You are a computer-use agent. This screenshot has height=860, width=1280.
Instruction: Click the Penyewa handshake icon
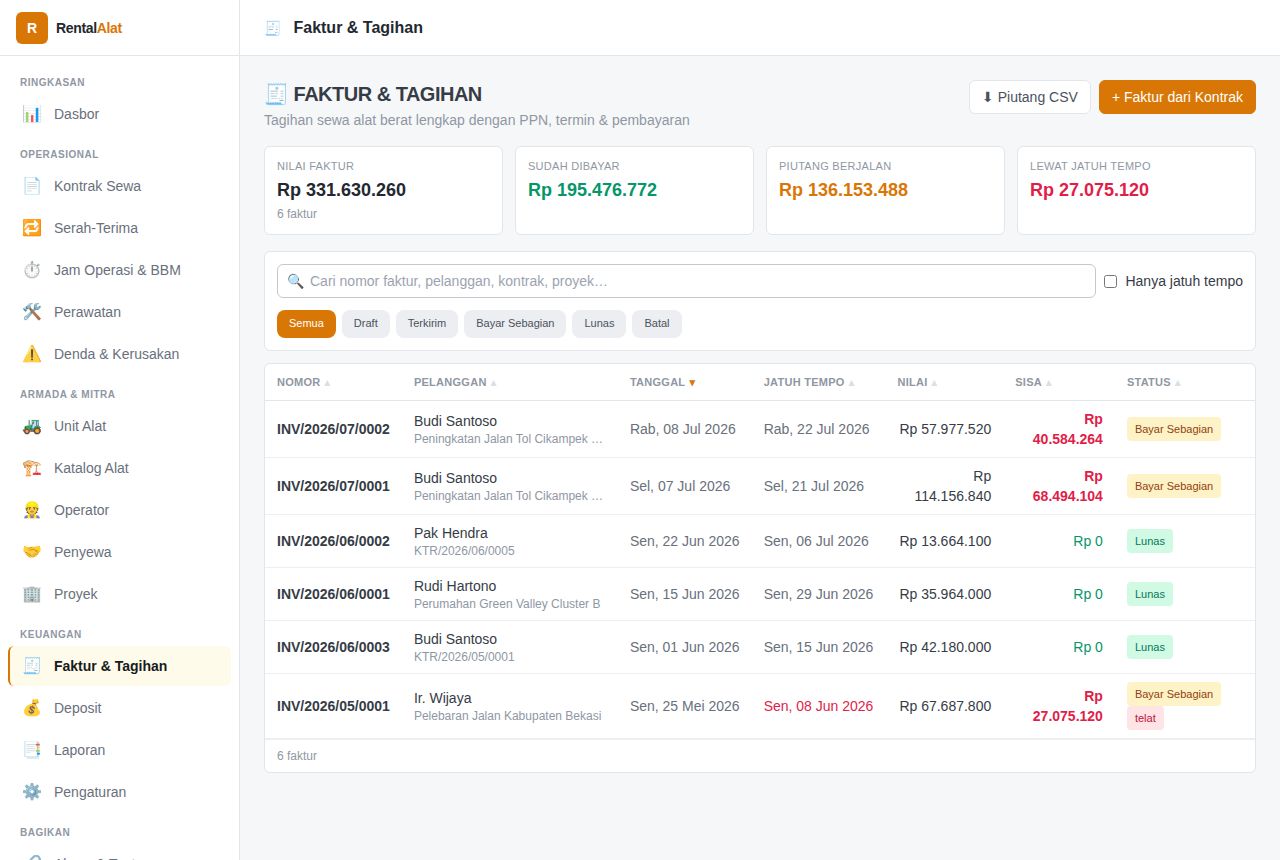click(x=32, y=552)
